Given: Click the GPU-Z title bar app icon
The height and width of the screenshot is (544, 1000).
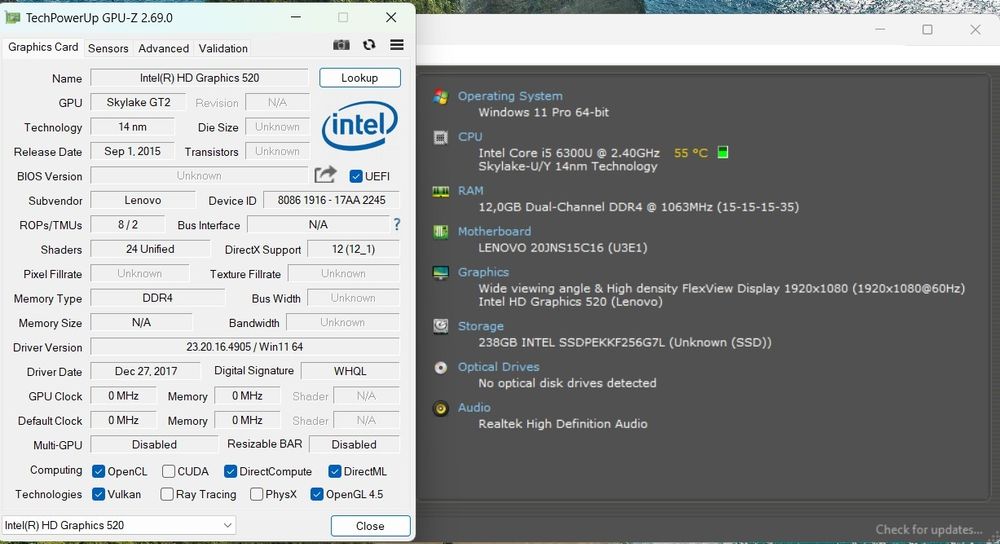Looking at the screenshot, I should pos(13,18).
